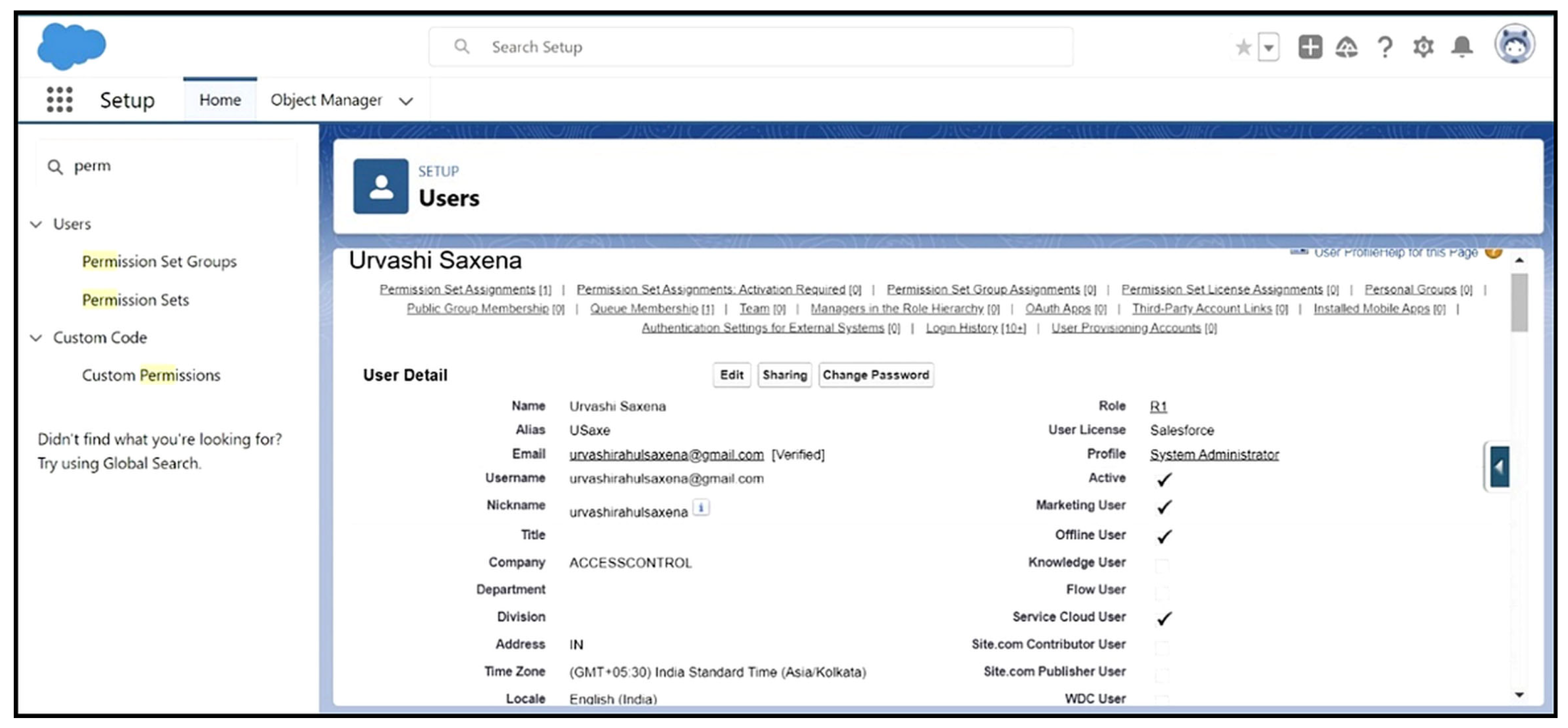Open Object Manager tab dropdown chevron
This screenshot has height=728, width=1568.
[406, 101]
